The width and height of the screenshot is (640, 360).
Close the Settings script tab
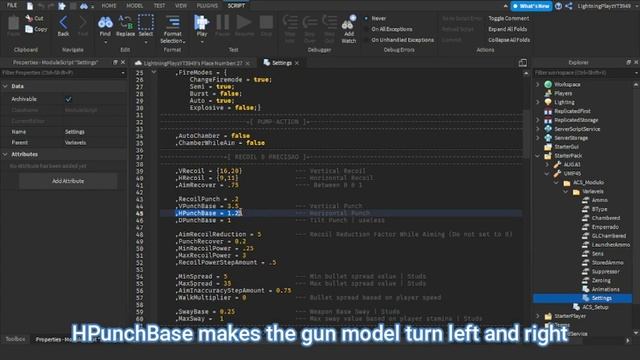pyautogui.click(x=297, y=63)
